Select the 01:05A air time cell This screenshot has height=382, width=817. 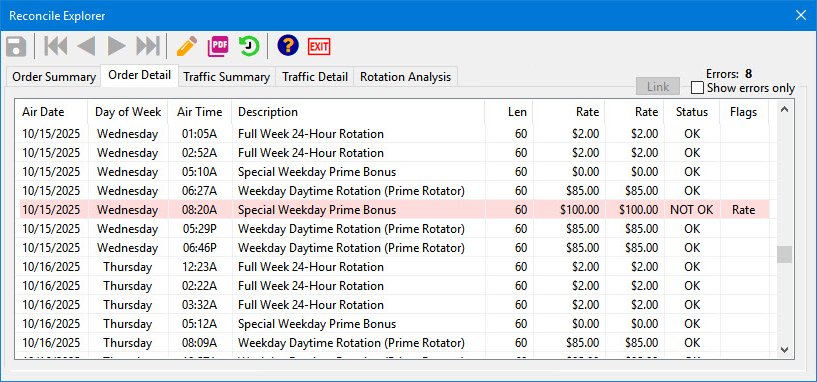pos(200,134)
